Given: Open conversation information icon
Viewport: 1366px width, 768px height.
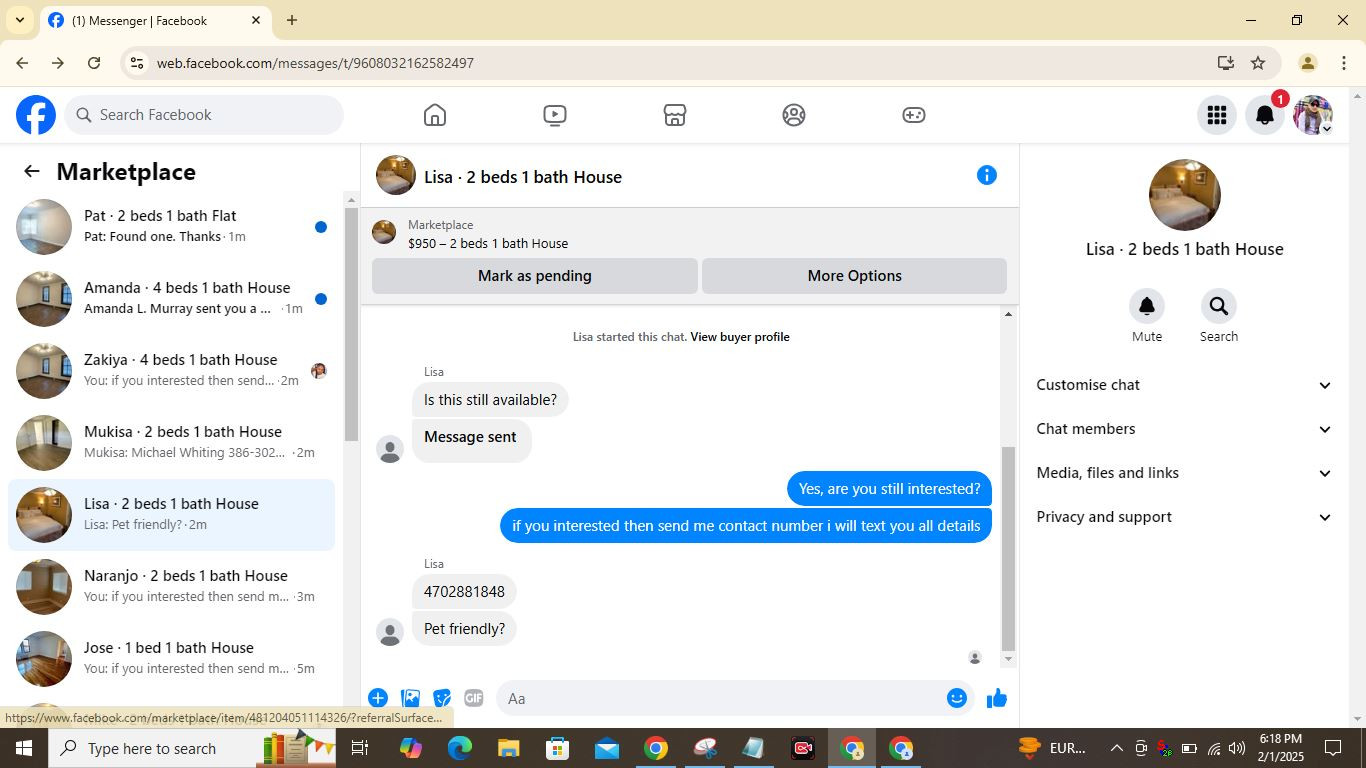Looking at the screenshot, I should [x=987, y=175].
